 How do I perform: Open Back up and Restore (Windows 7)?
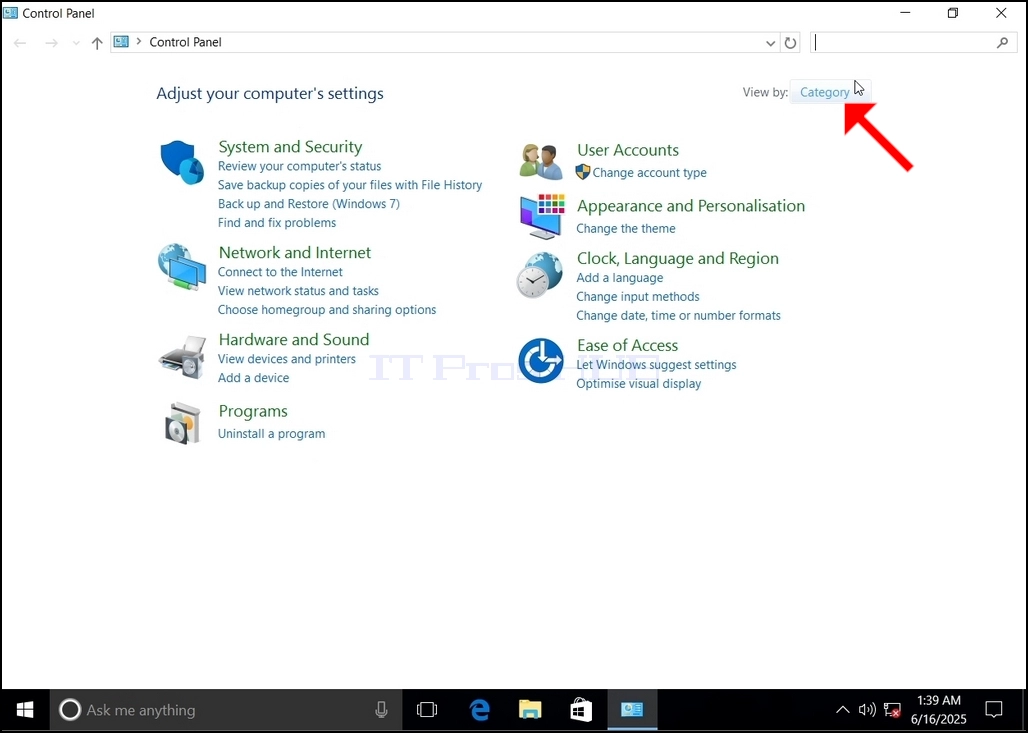[308, 204]
